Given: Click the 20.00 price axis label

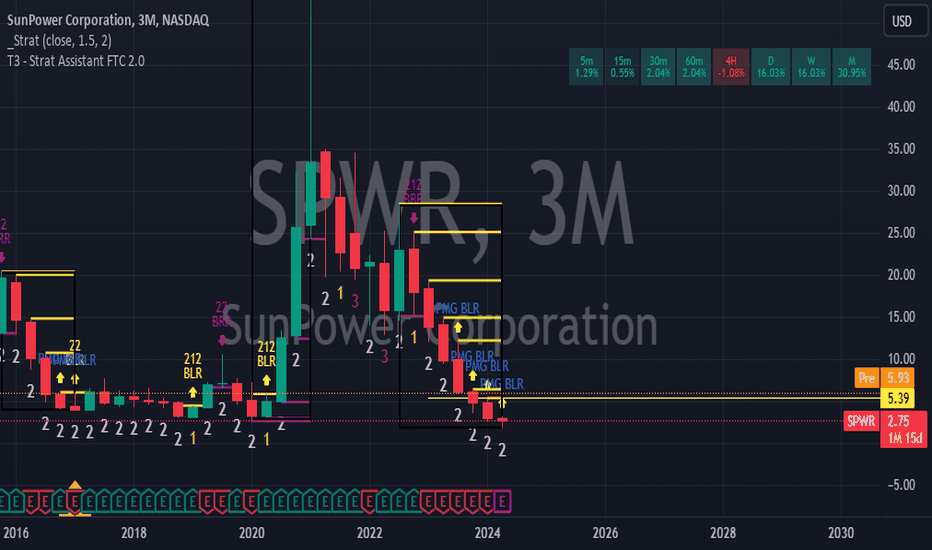Looking at the screenshot, I should [x=900, y=275].
